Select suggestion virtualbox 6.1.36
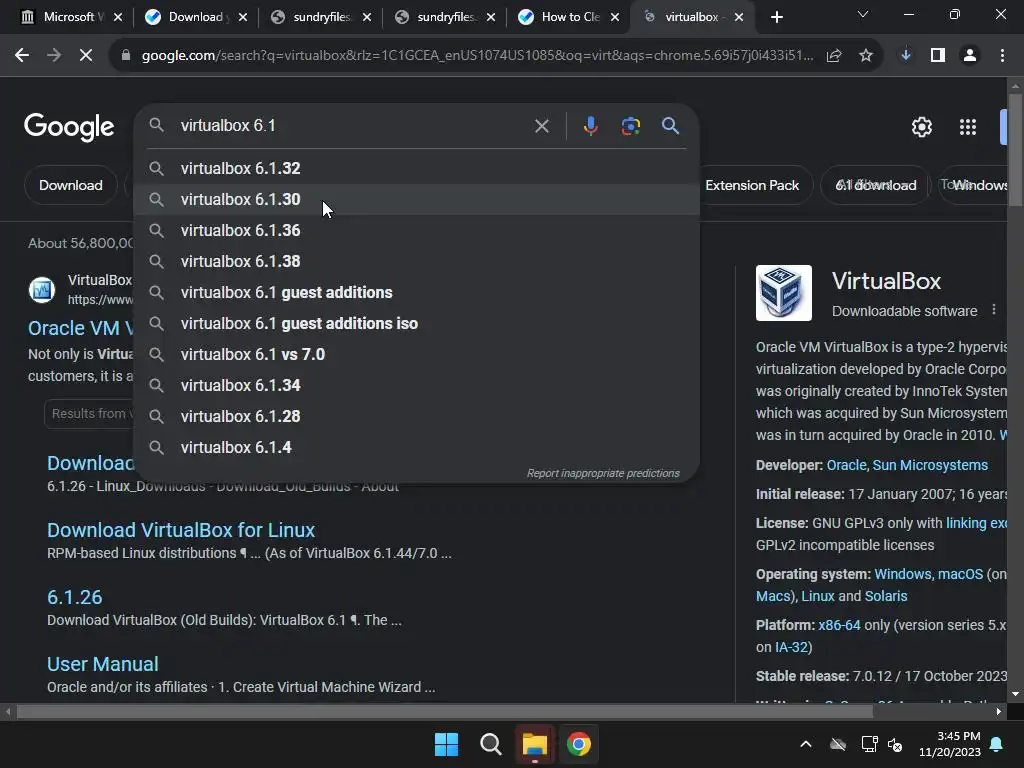Image resolution: width=1024 pixels, height=768 pixels. click(417, 231)
